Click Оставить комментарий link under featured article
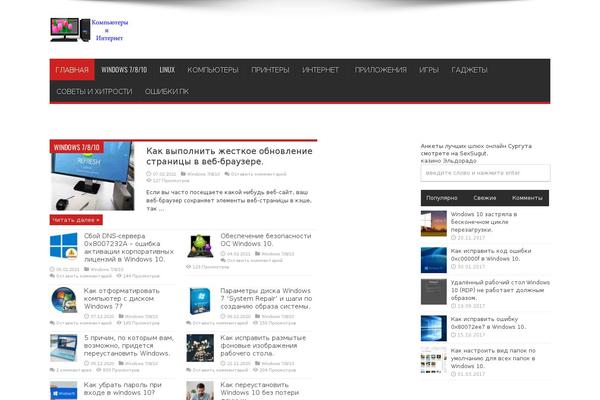The height and width of the screenshot is (400, 600). [x=259, y=174]
